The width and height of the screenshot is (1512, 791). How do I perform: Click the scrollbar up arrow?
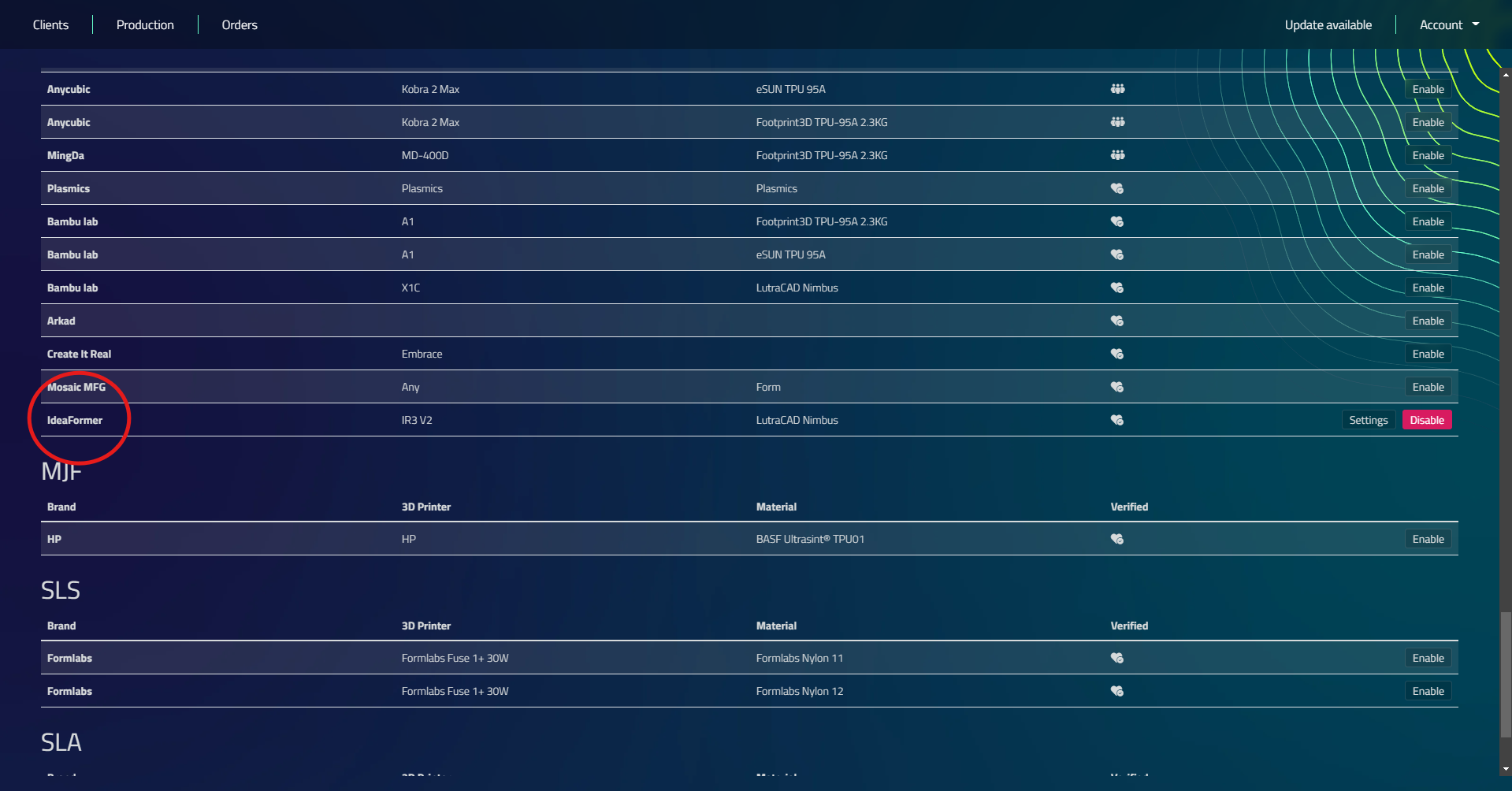pos(1506,74)
